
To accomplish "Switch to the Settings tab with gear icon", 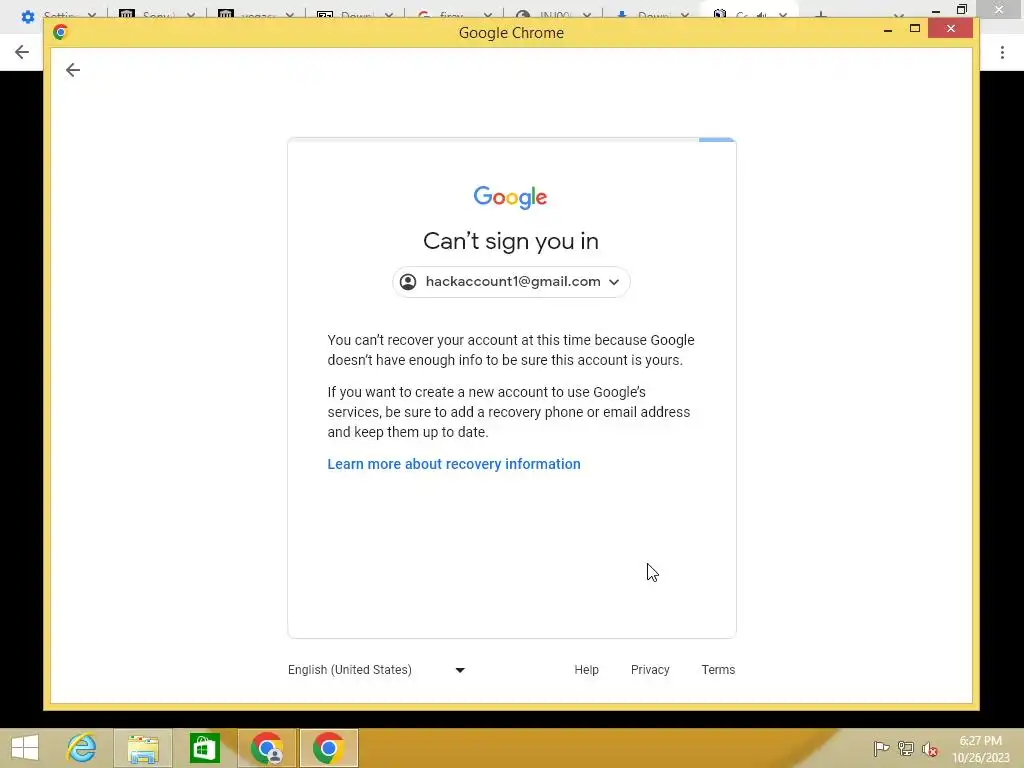I will (x=59, y=14).
